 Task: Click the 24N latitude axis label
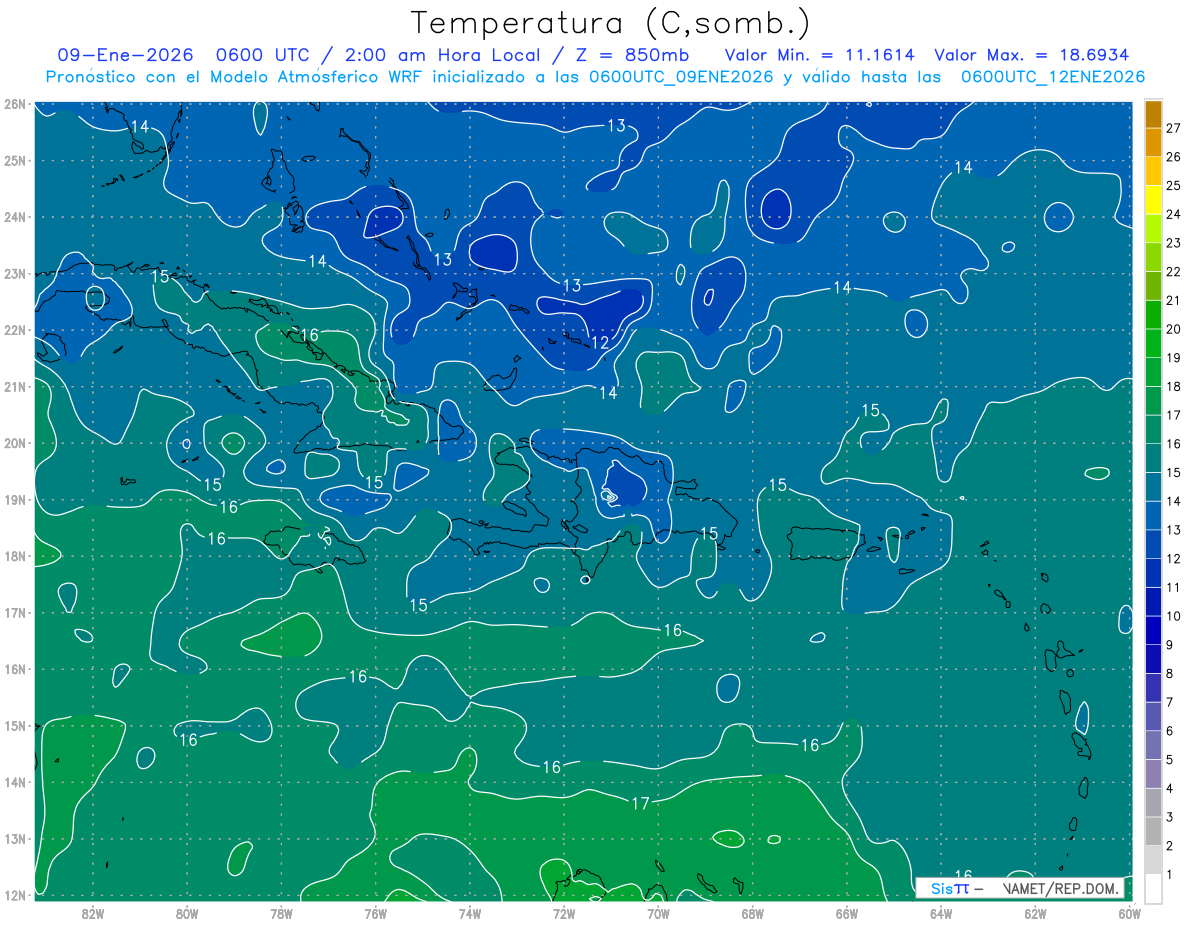14,217
